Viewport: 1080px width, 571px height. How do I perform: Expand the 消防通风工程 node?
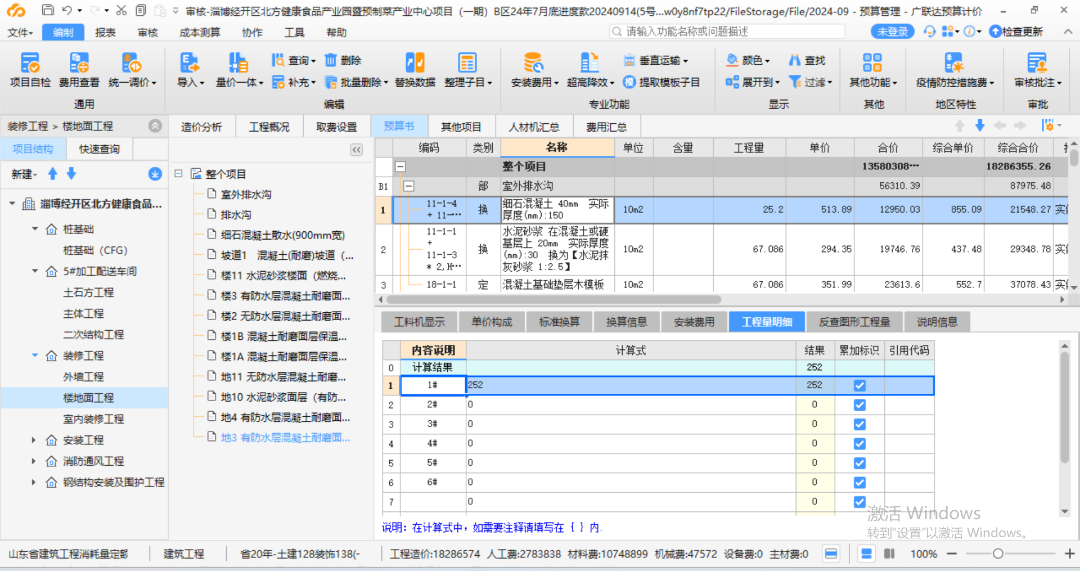(34, 461)
